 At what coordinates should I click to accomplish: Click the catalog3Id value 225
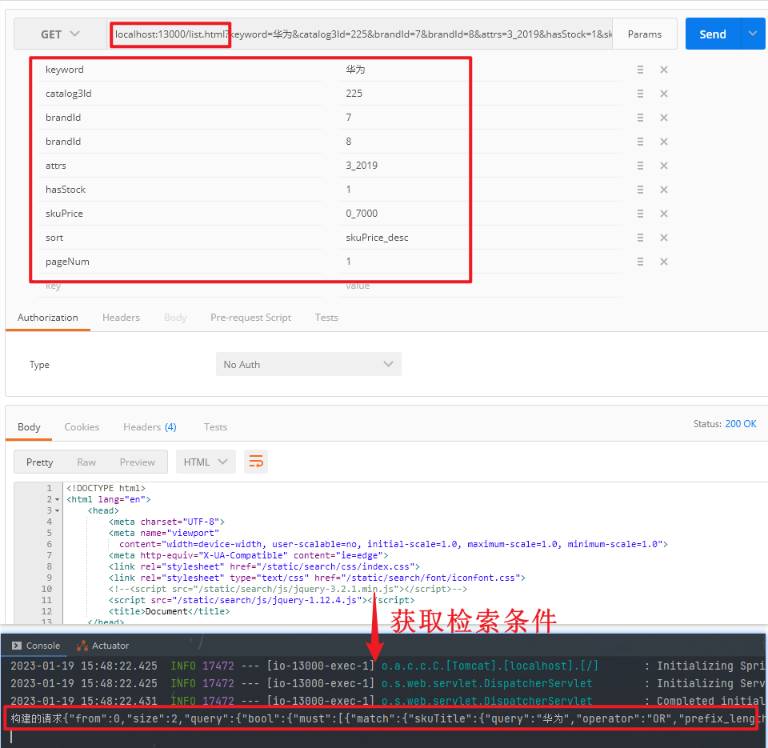pyautogui.click(x=480, y=94)
